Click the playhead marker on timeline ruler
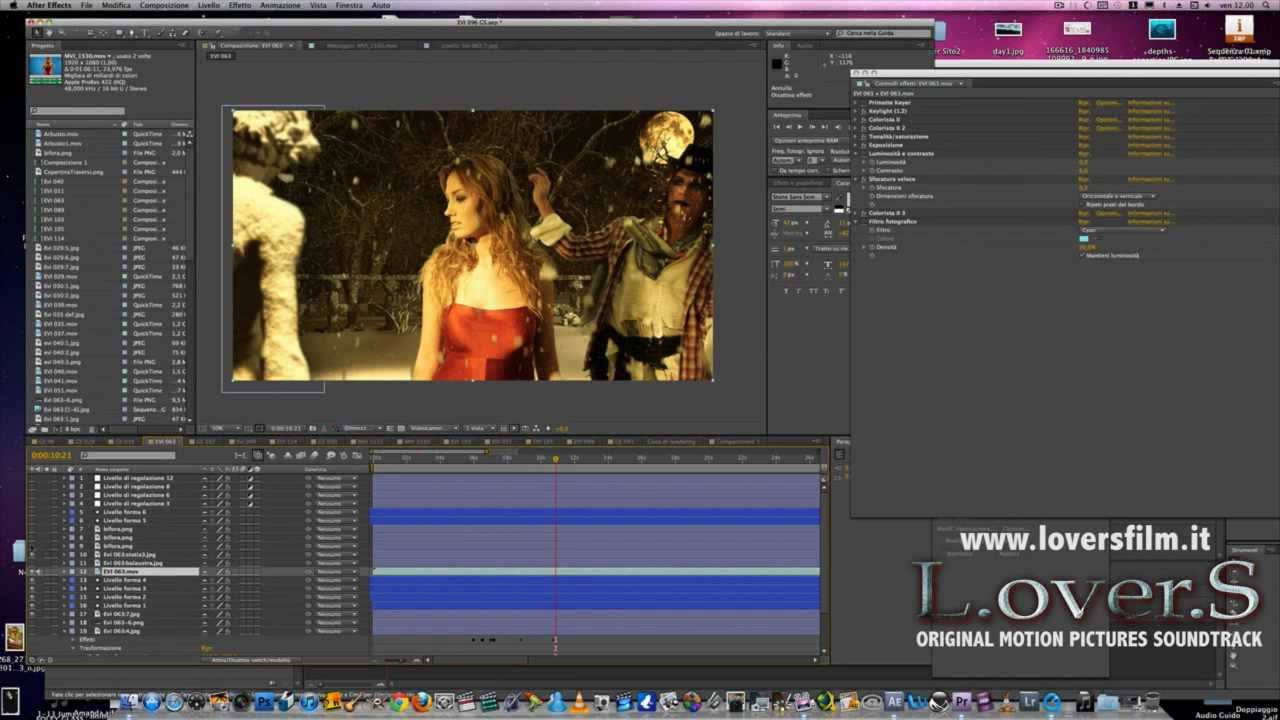The height and width of the screenshot is (720, 1280). (556, 458)
